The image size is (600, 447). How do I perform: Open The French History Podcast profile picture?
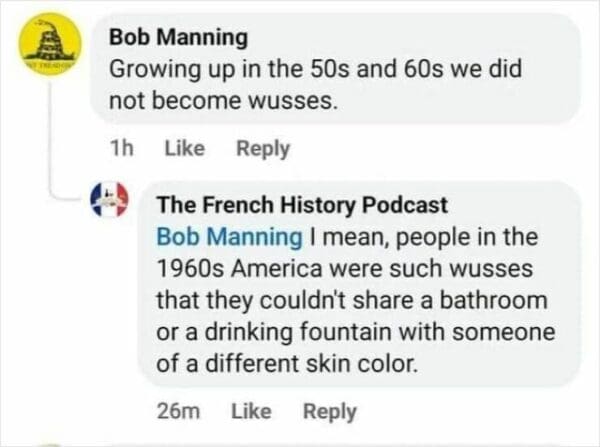110,201
